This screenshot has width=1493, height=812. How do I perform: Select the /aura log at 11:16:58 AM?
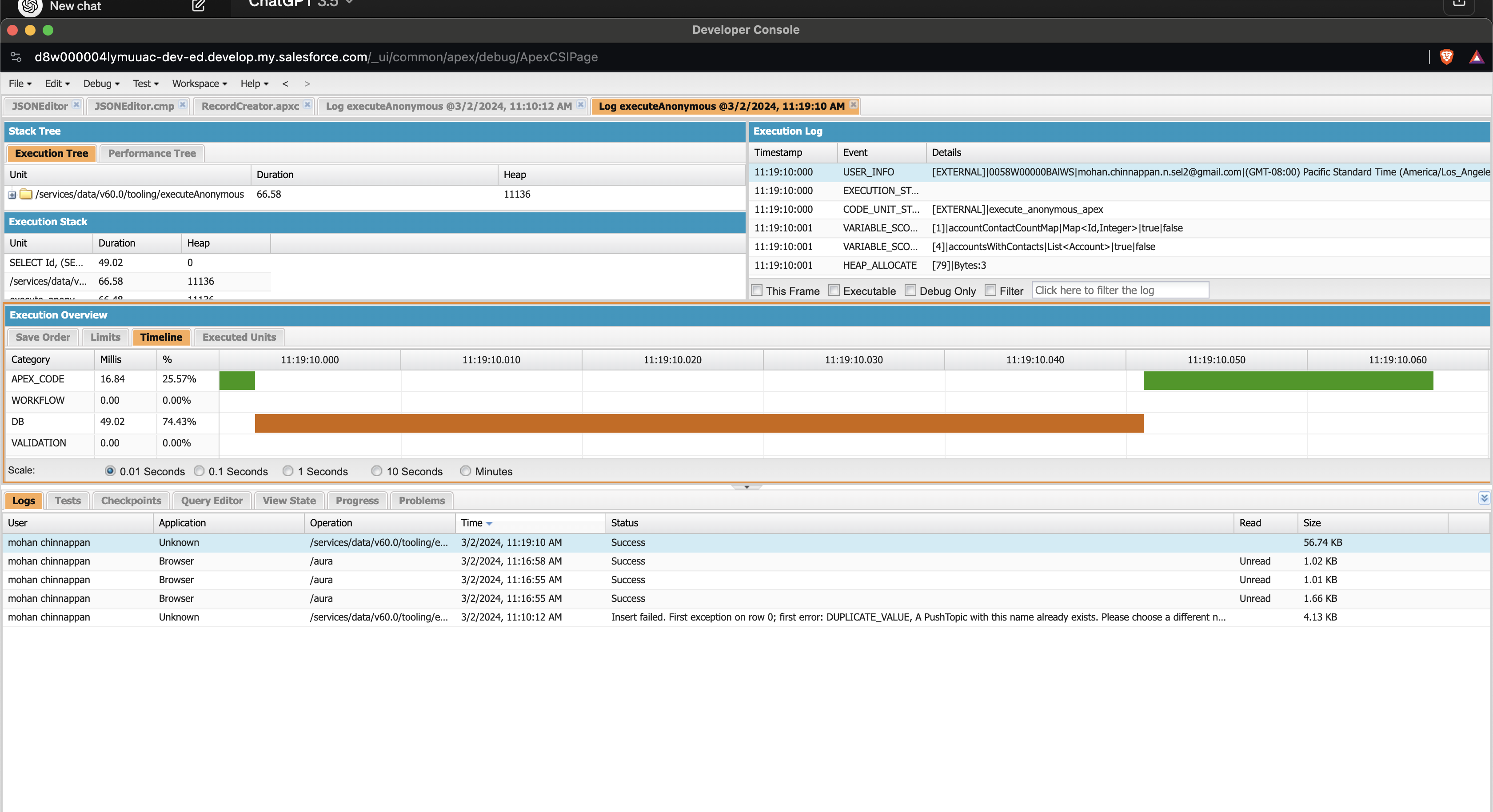coord(746,561)
